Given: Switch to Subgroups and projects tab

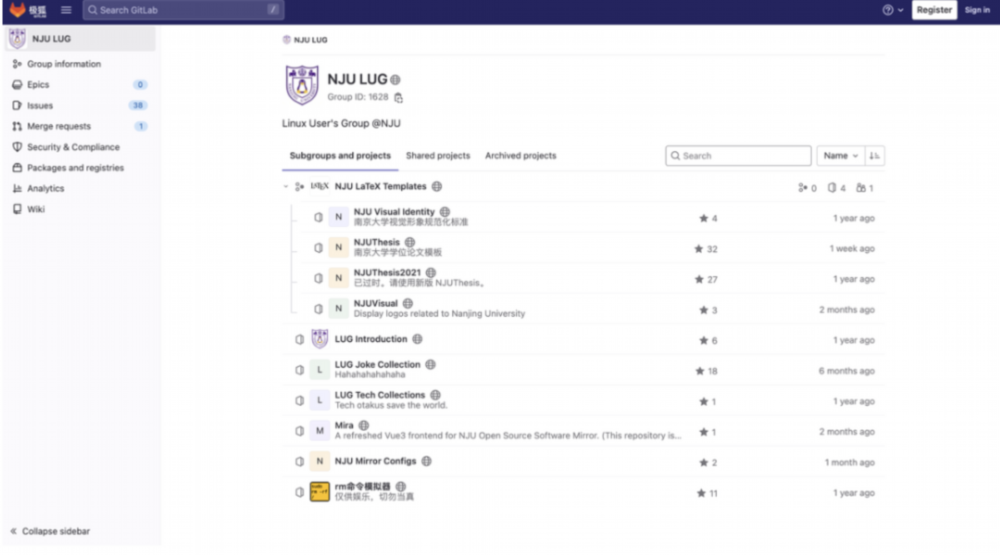Looking at the screenshot, I should tap(340, 156).
